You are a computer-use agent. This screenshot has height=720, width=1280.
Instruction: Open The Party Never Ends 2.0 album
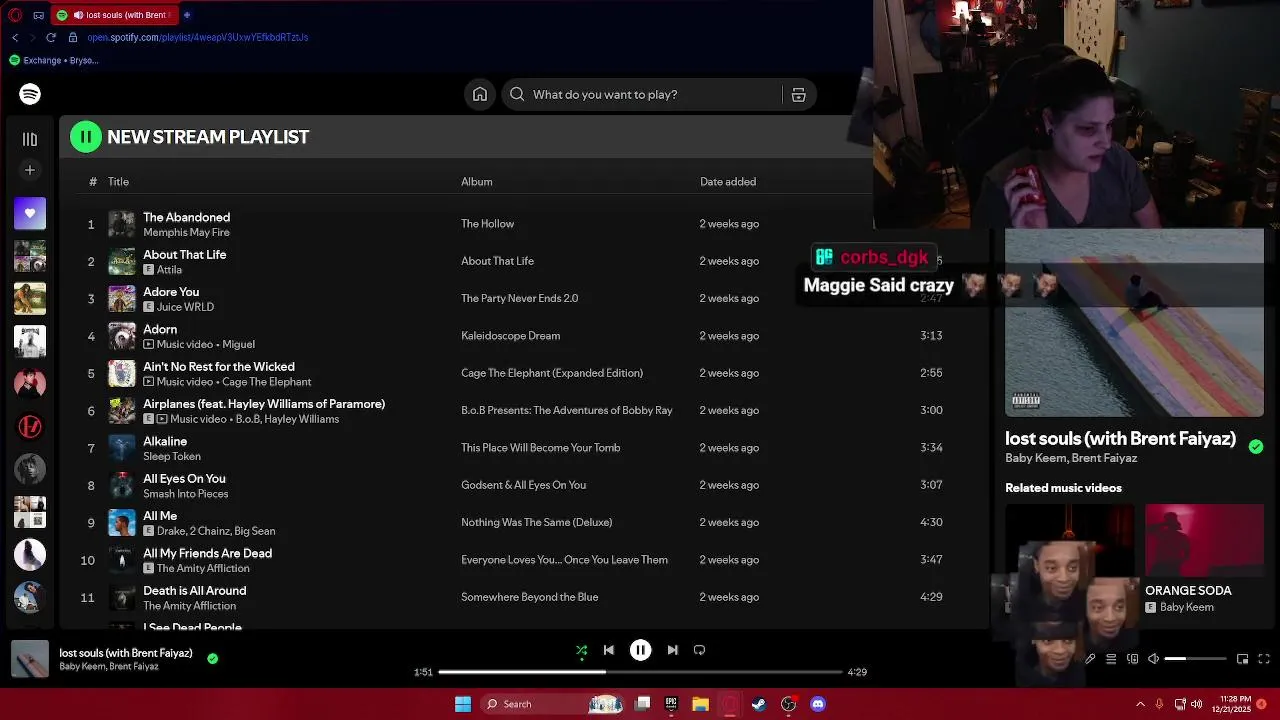click(519, 298)
